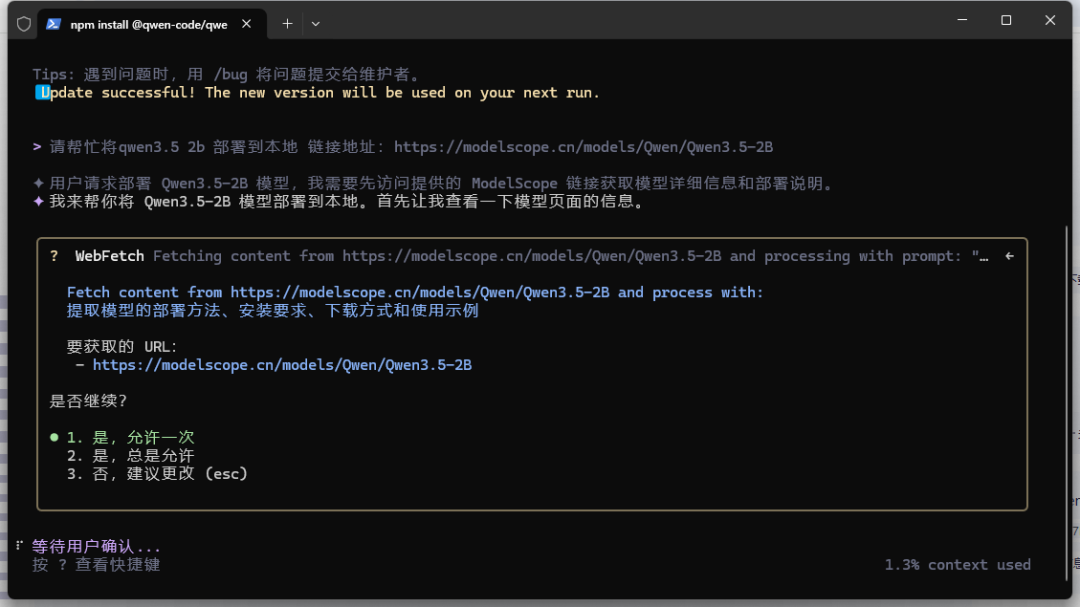
Task: Click the 按 ? 查看快捷键 hint
Action: (96, 565)
